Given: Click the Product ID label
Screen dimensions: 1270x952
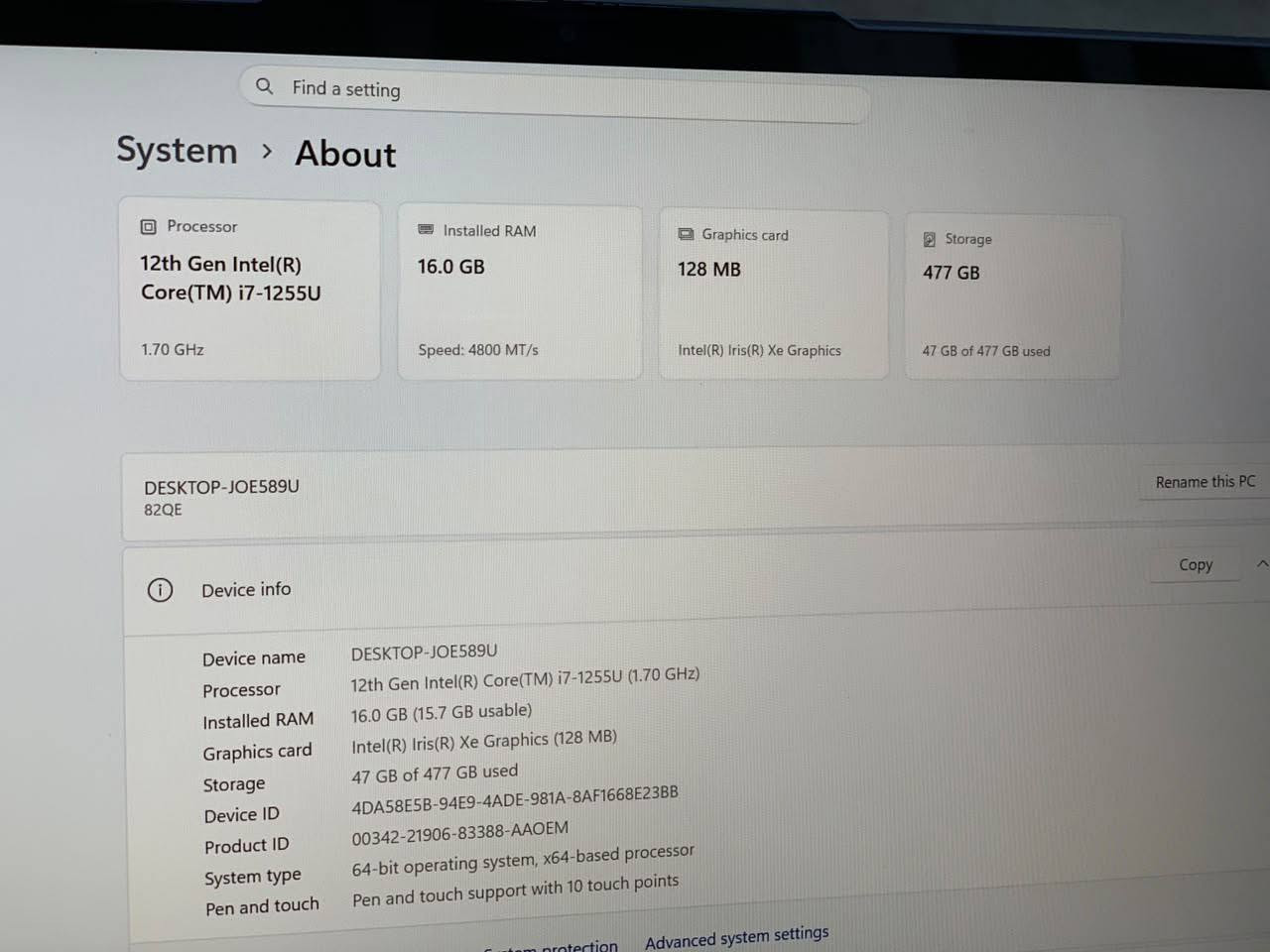Looking at the screenshot, I should coord(247,846).
